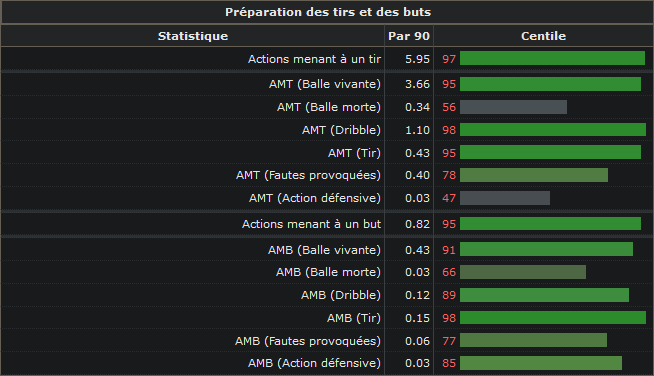
Task: Click the AMB (Balle morte) percentile bar
Action: coord(523,272)
